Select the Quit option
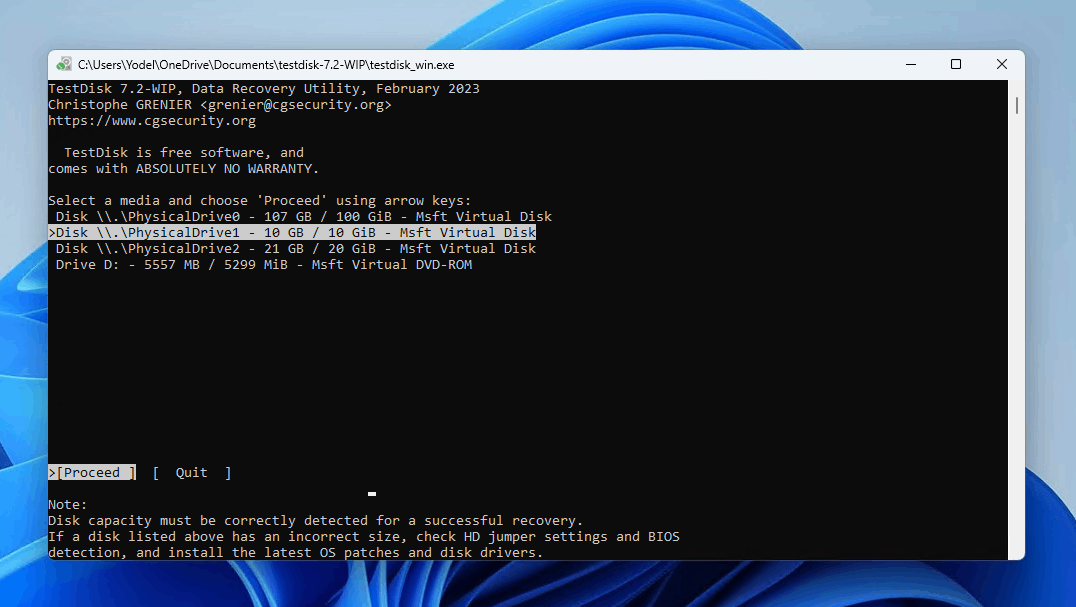This screenshot has width=1076, height=607. (191, 473)
